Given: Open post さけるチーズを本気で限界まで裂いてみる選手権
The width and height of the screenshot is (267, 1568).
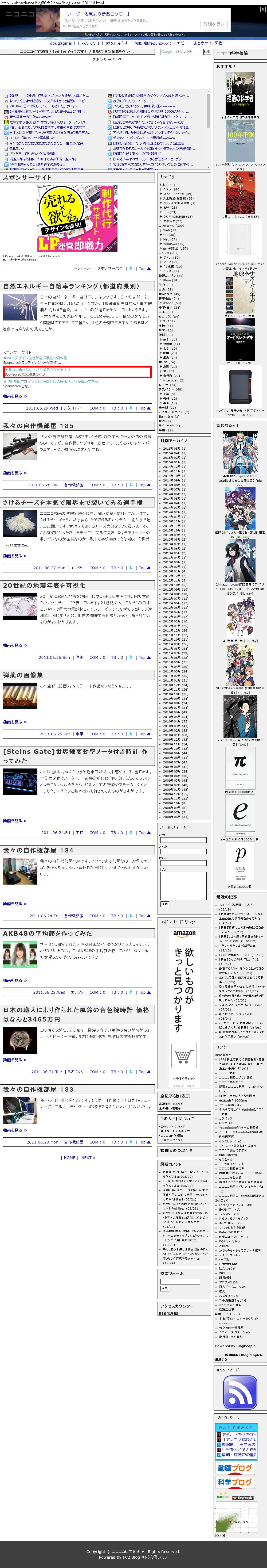Looking at the screenshot, I should point(73,503).
